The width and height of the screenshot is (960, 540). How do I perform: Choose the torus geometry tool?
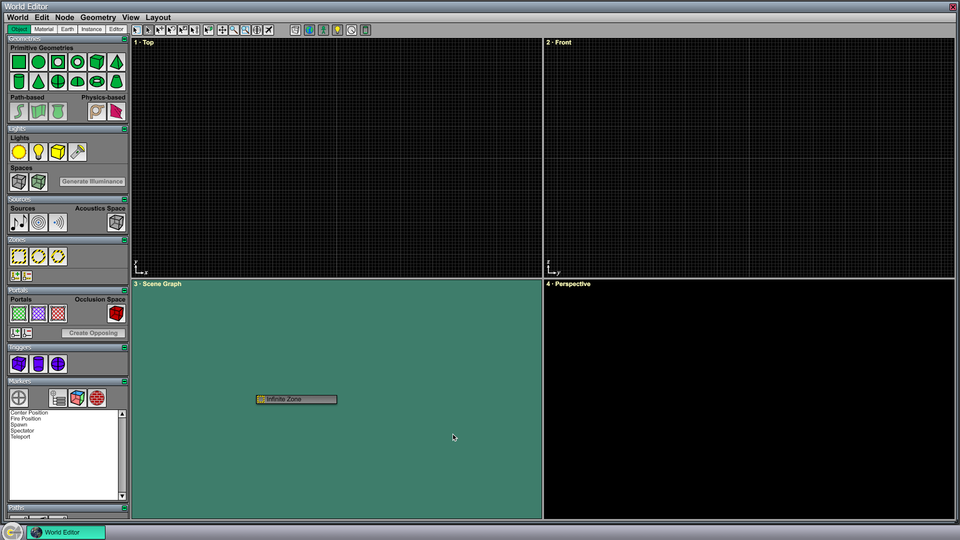click(x=97, y=81)
